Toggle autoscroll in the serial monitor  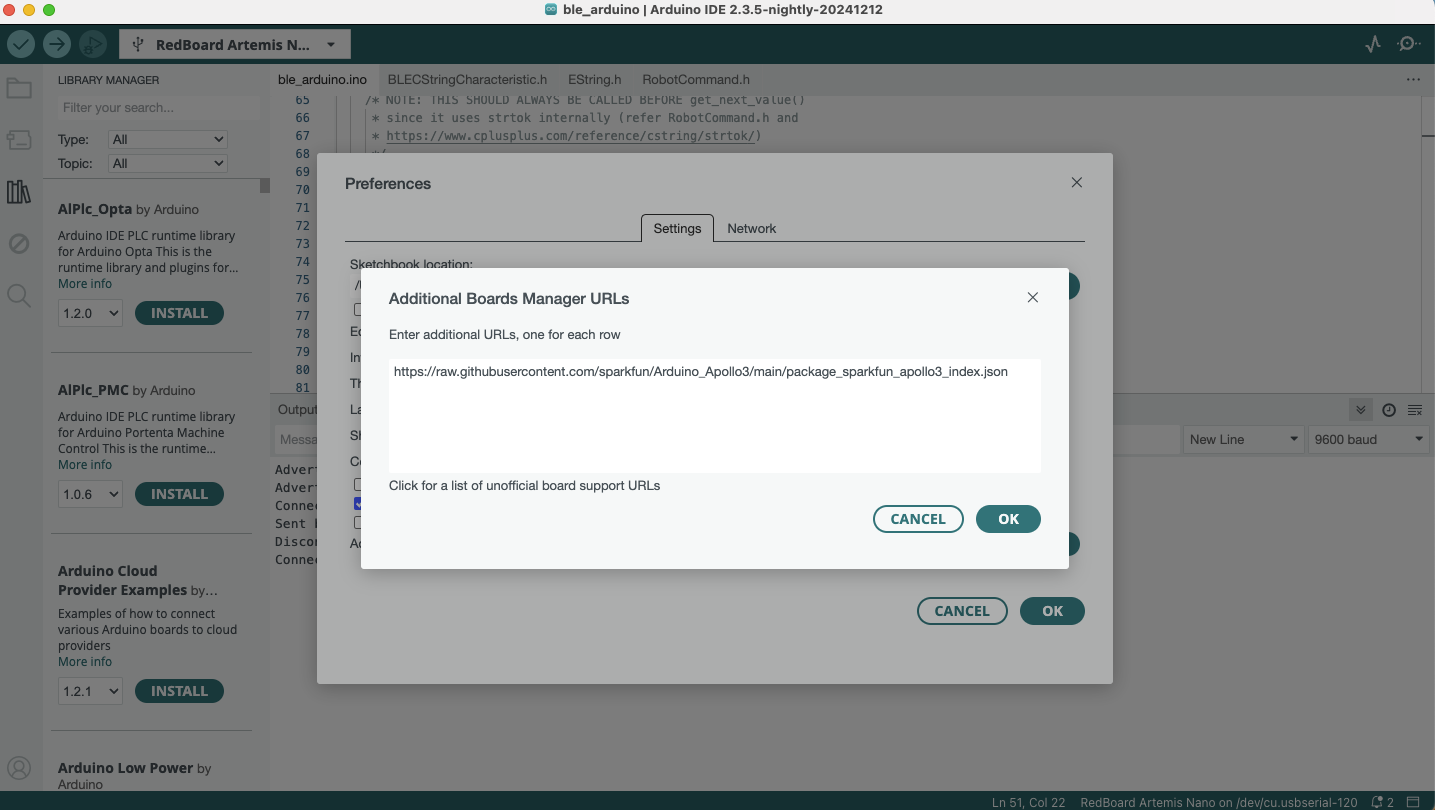(1360, 410)
